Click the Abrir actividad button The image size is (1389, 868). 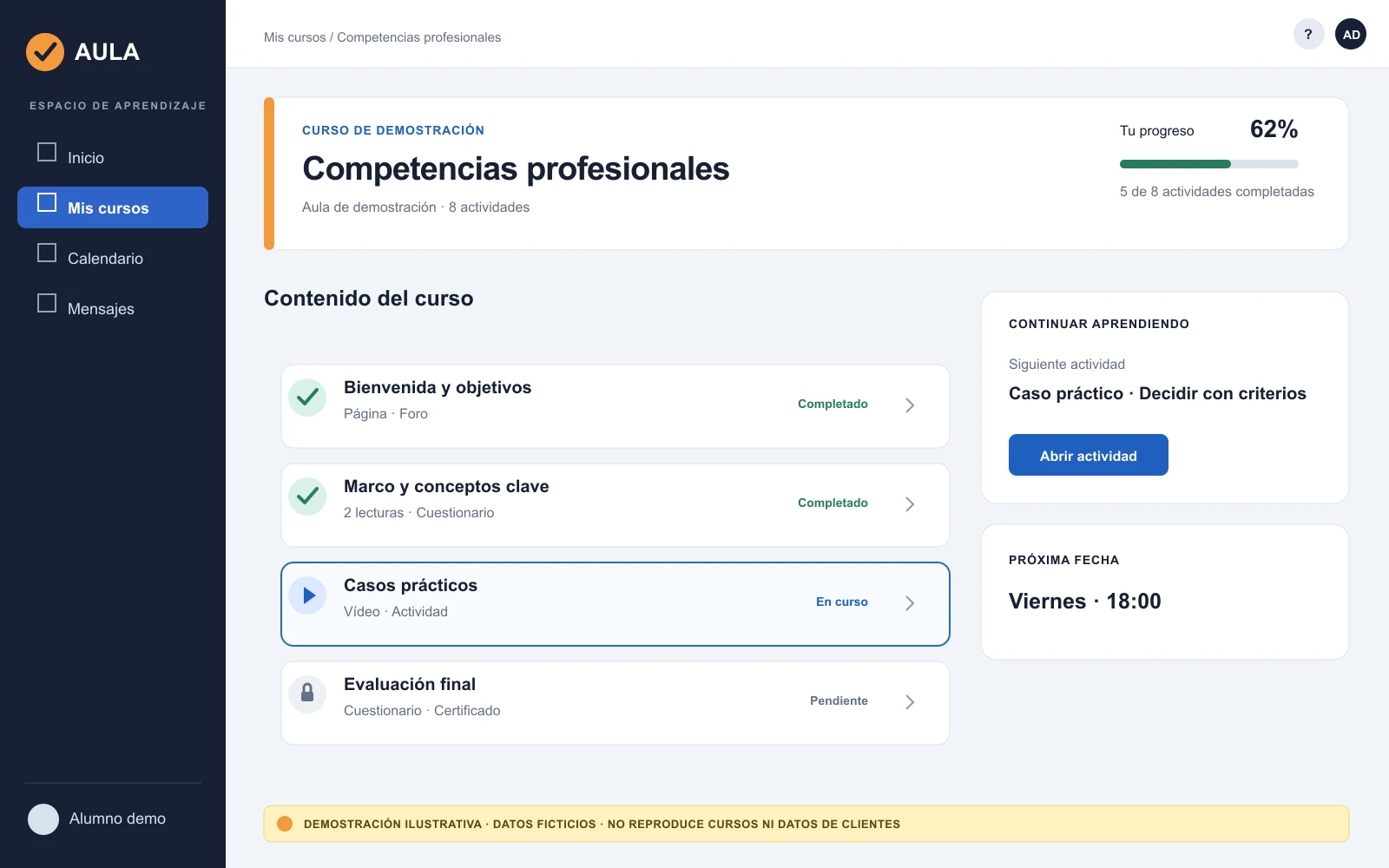pos(1089,455)
